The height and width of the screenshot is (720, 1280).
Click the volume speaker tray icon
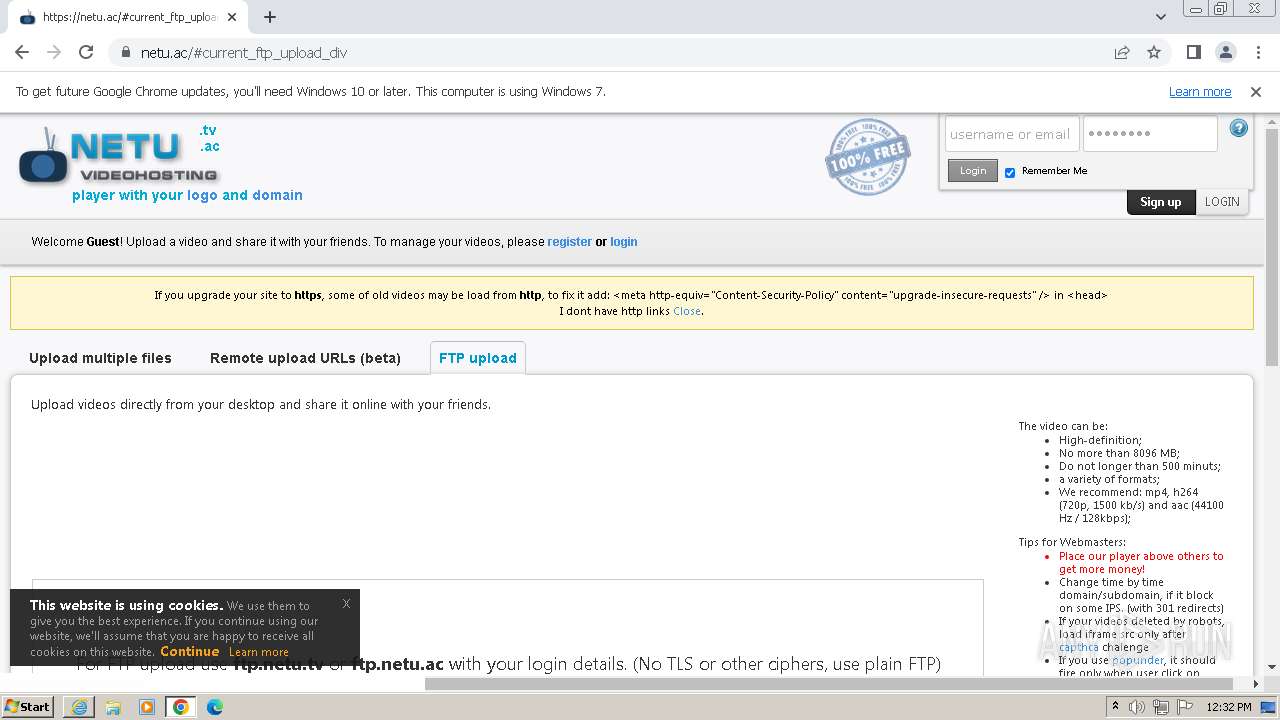[x=1137, y=707]
